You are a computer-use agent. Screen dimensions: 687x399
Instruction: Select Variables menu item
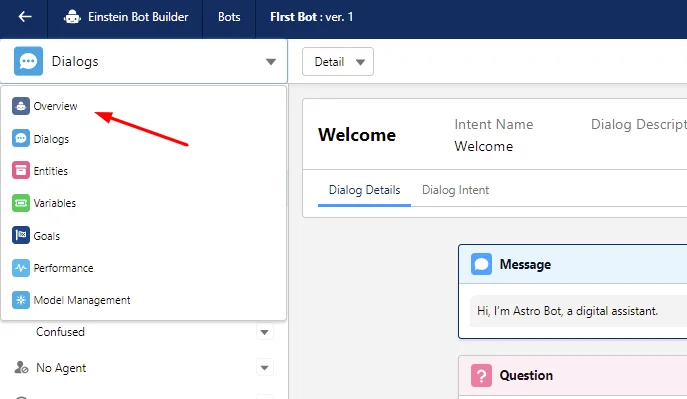(55, 203)
